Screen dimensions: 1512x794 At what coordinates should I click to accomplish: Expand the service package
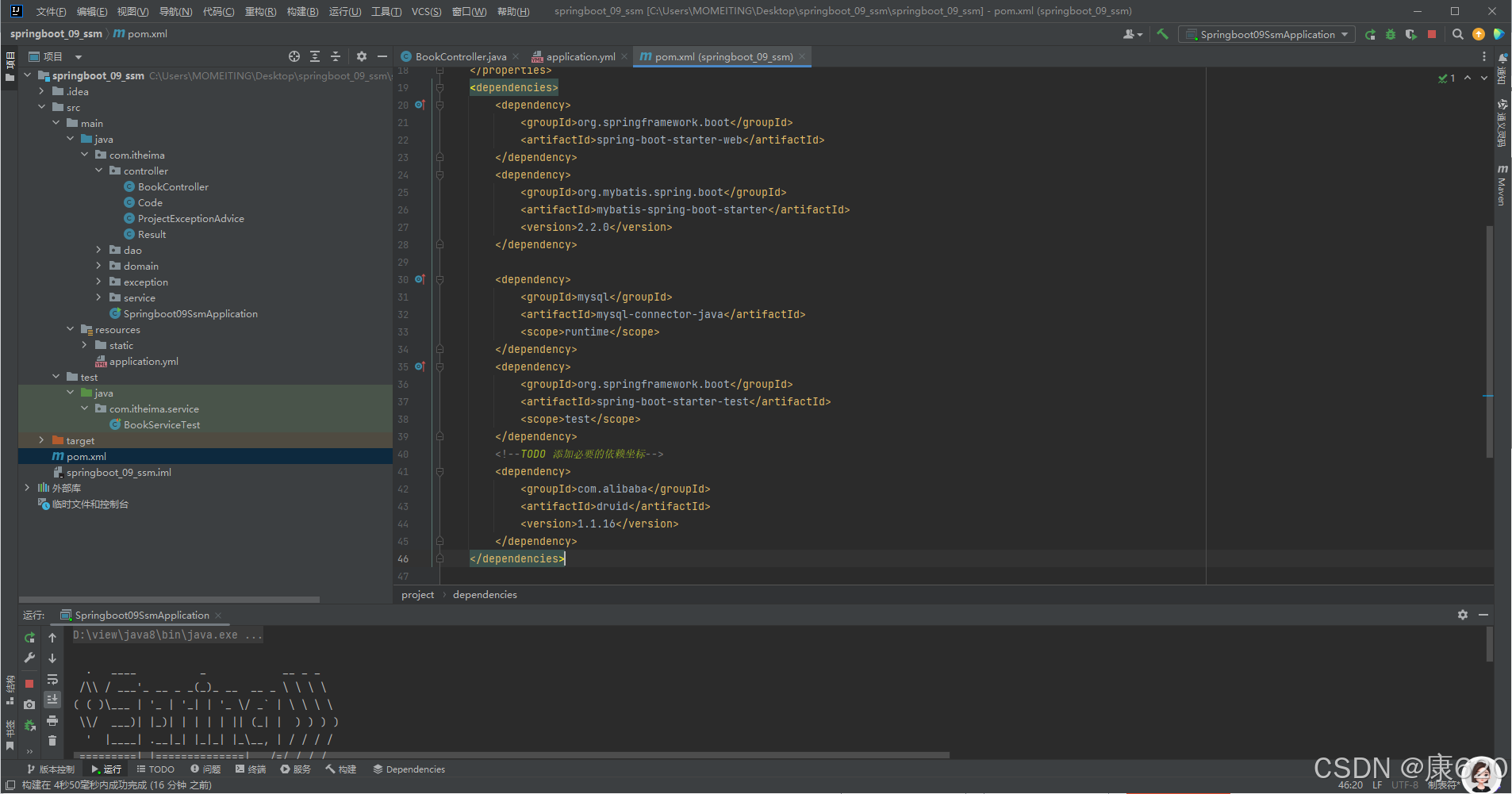click(x=98, y=297)
